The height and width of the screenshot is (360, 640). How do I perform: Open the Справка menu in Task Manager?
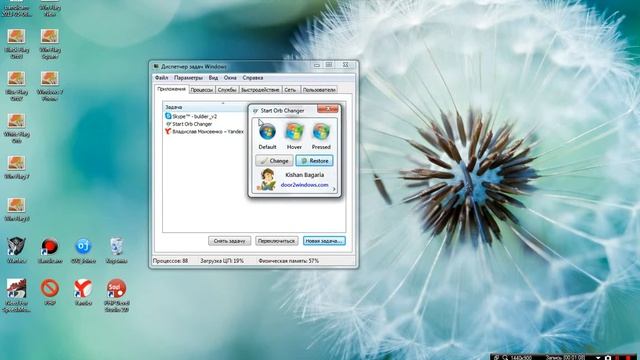[x=253, y=78]
